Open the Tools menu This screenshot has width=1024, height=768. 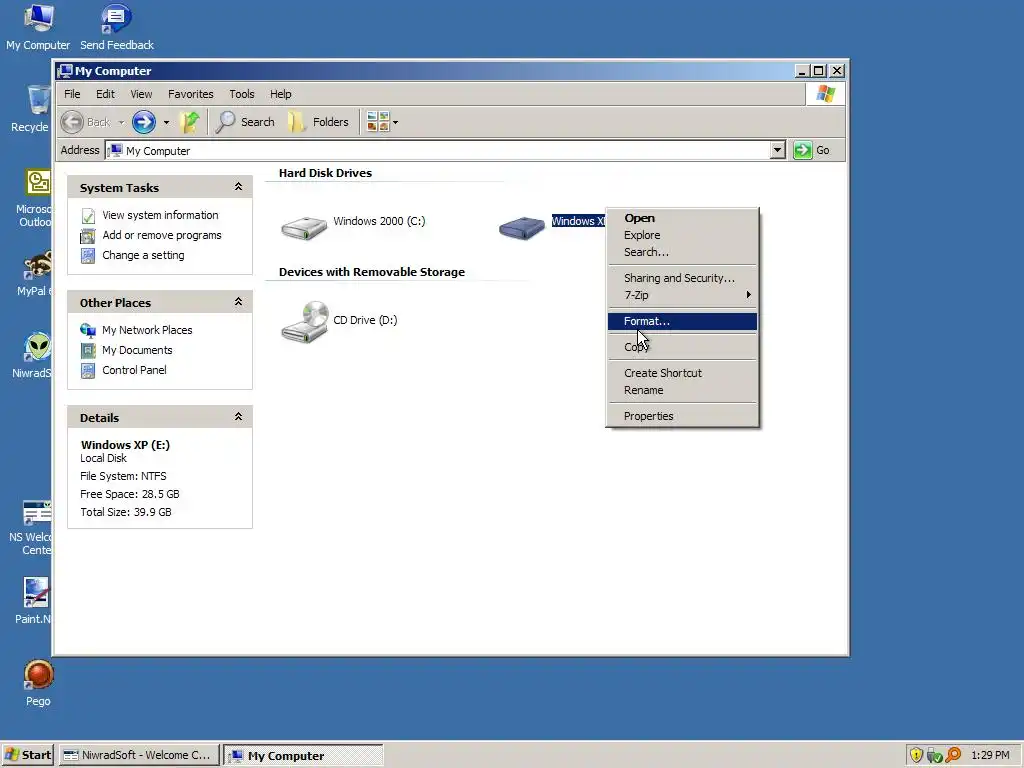pyautogui.click(x=242, y=94)
